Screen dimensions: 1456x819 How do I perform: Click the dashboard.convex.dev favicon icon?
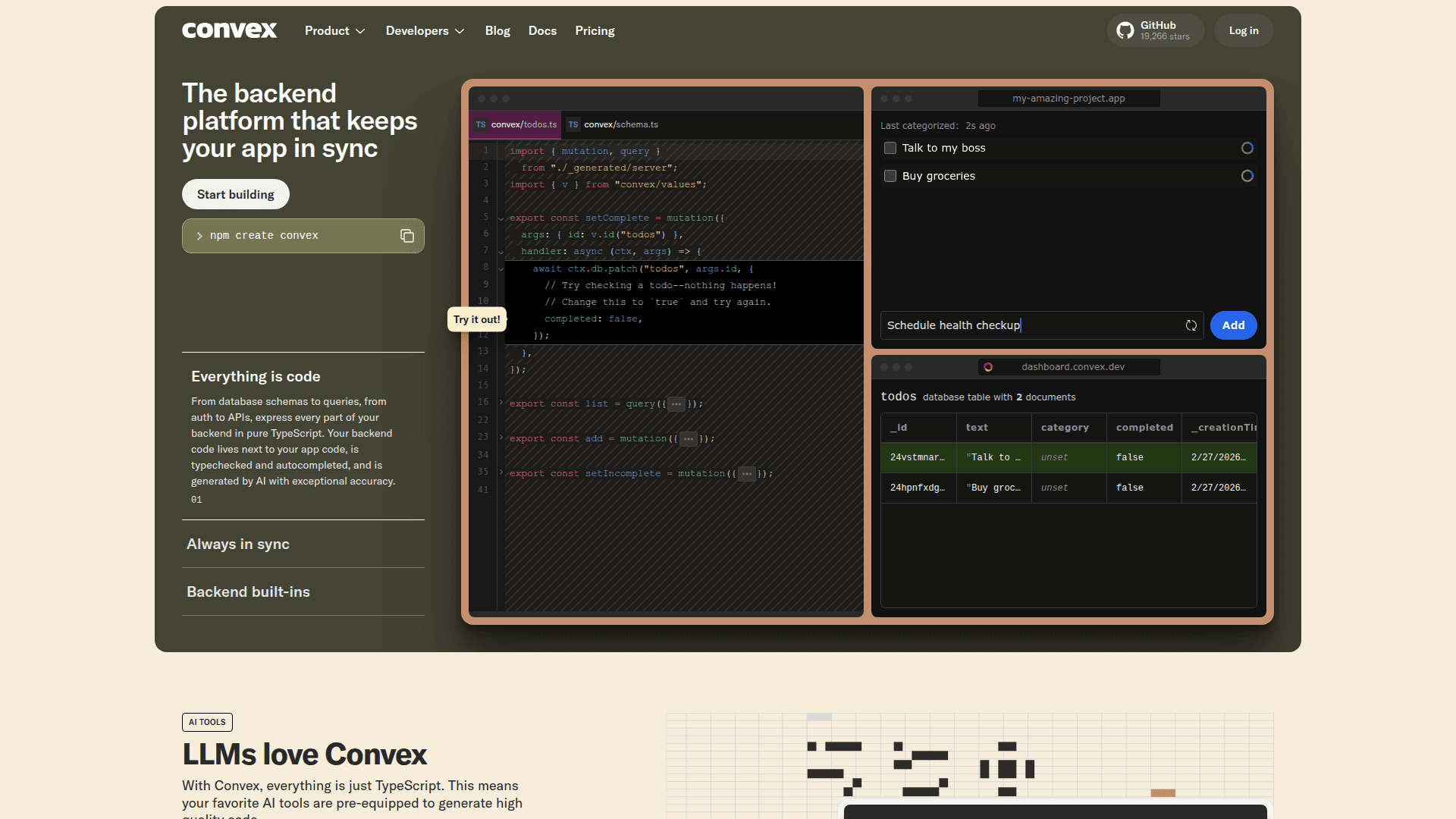point(988,367)
